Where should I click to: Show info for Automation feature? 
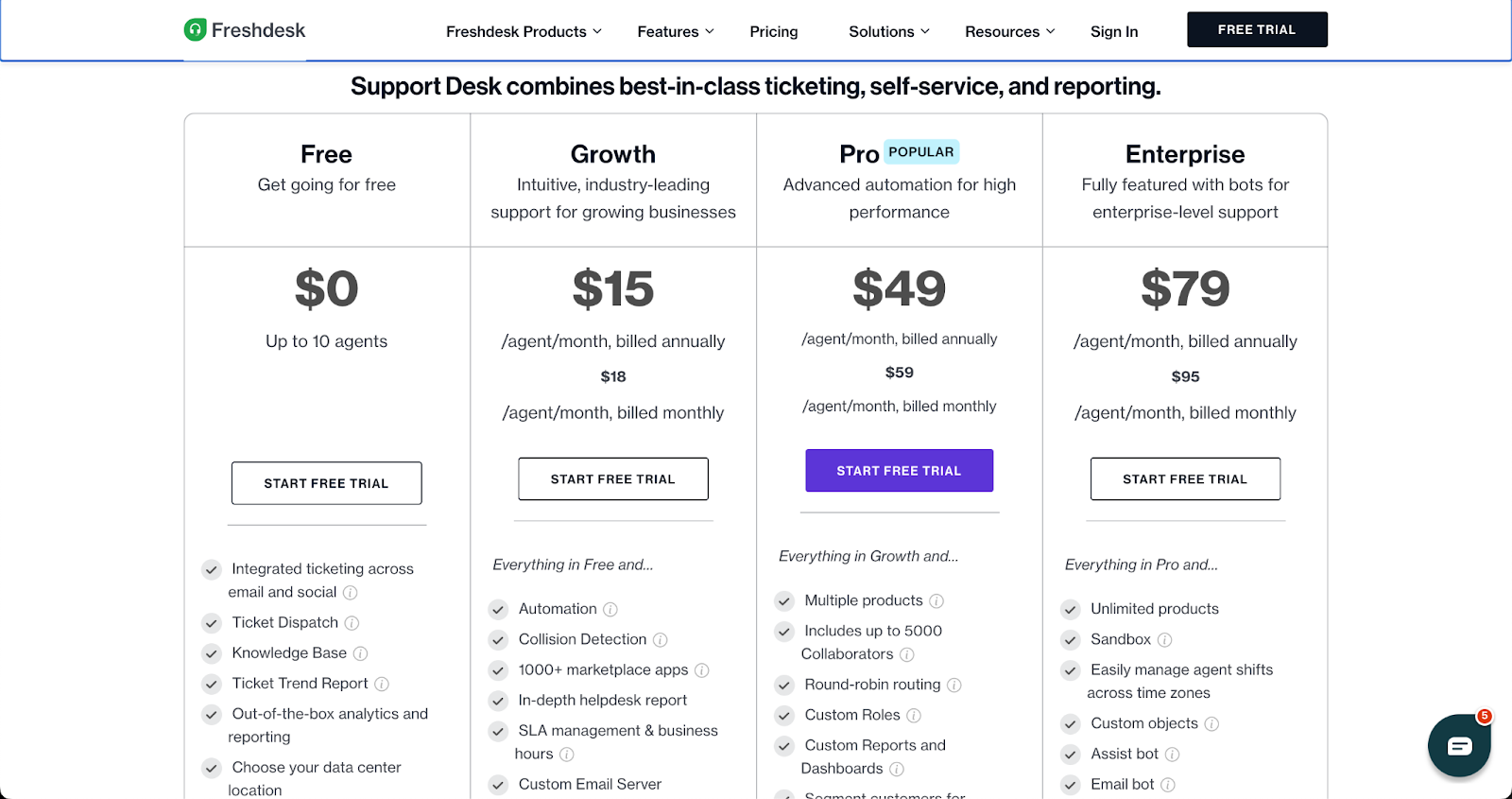coord(610,610)
